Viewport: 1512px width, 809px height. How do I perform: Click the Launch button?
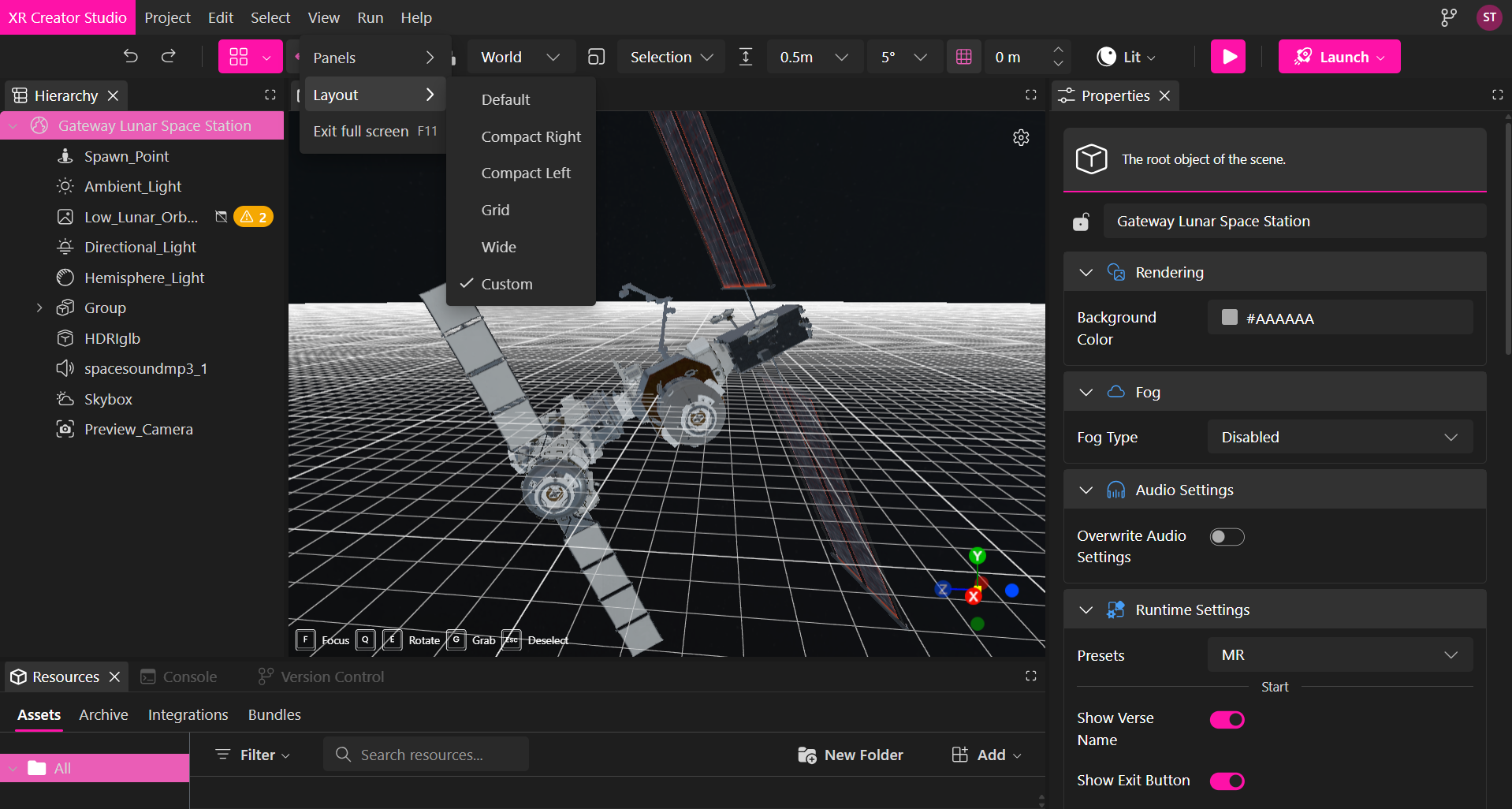1339,57
